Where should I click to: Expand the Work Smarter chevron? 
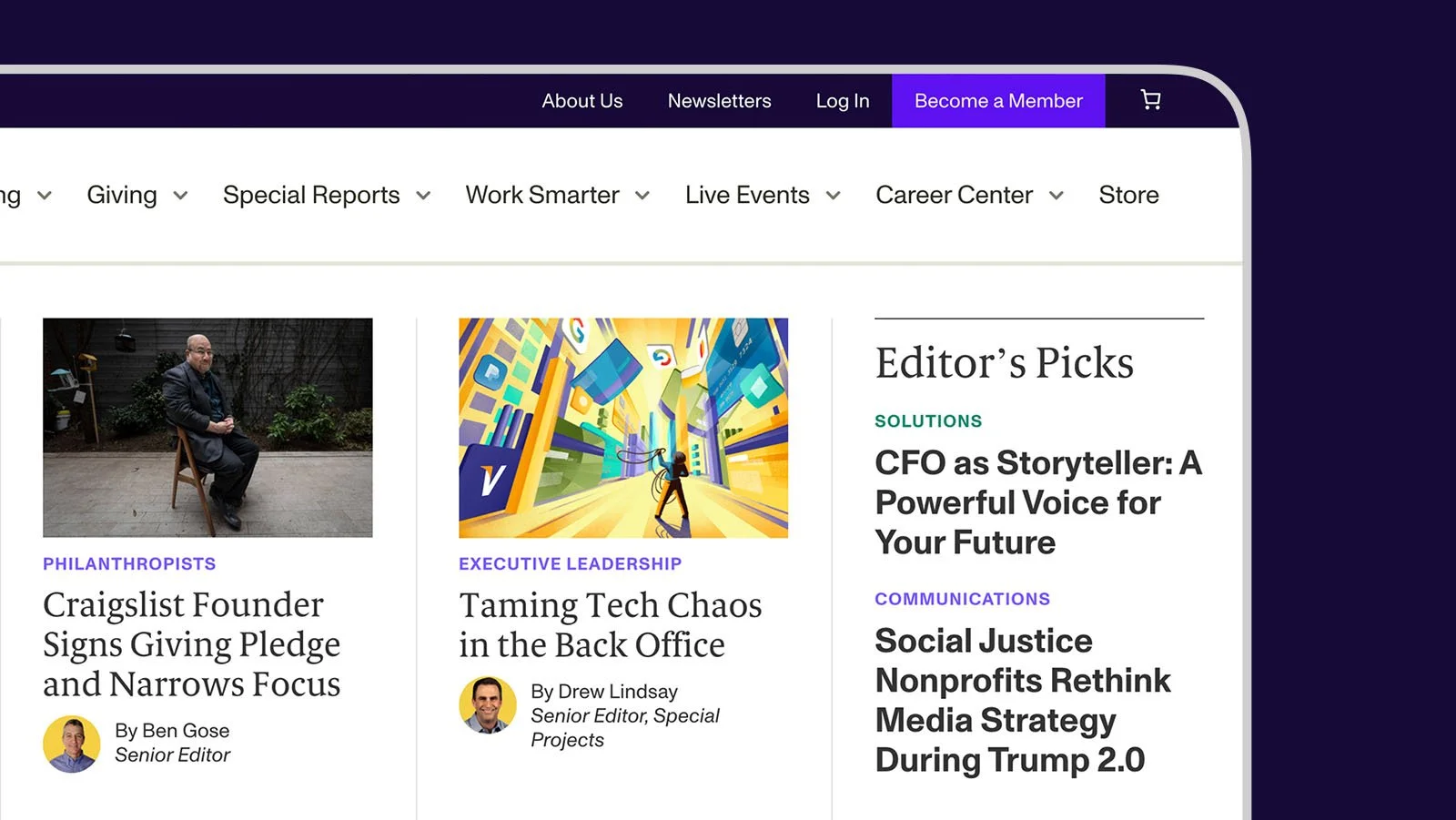click(x=642, y=196)
